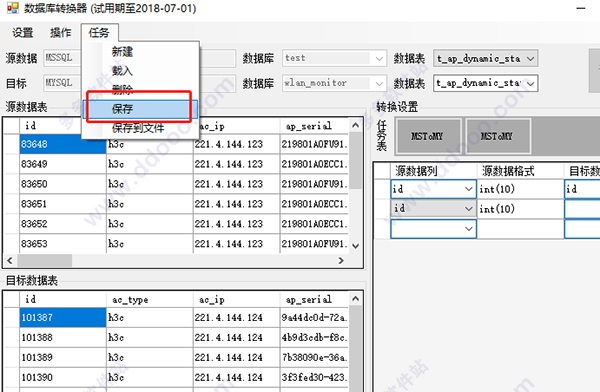
Task: Minimize the 数据库转换器 window
Action: click(581, 8)
